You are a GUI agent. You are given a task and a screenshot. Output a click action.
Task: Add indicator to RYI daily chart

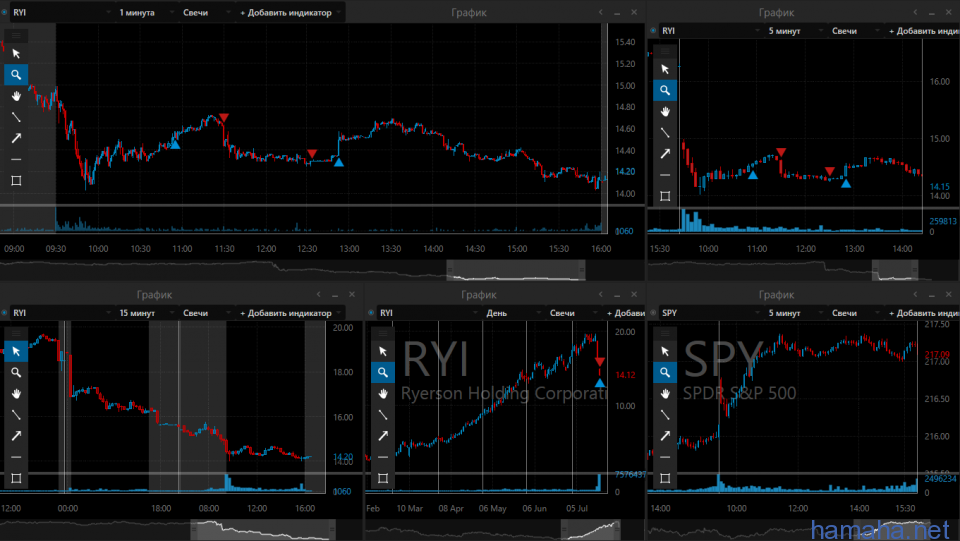(x=625, y=313)
